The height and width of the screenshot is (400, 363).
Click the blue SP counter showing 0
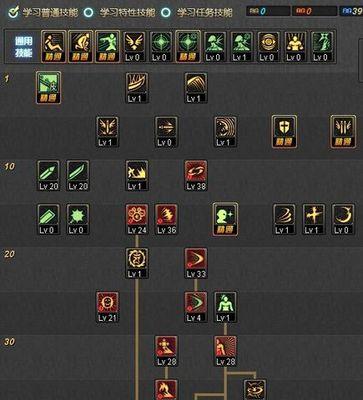click(268, 11)
